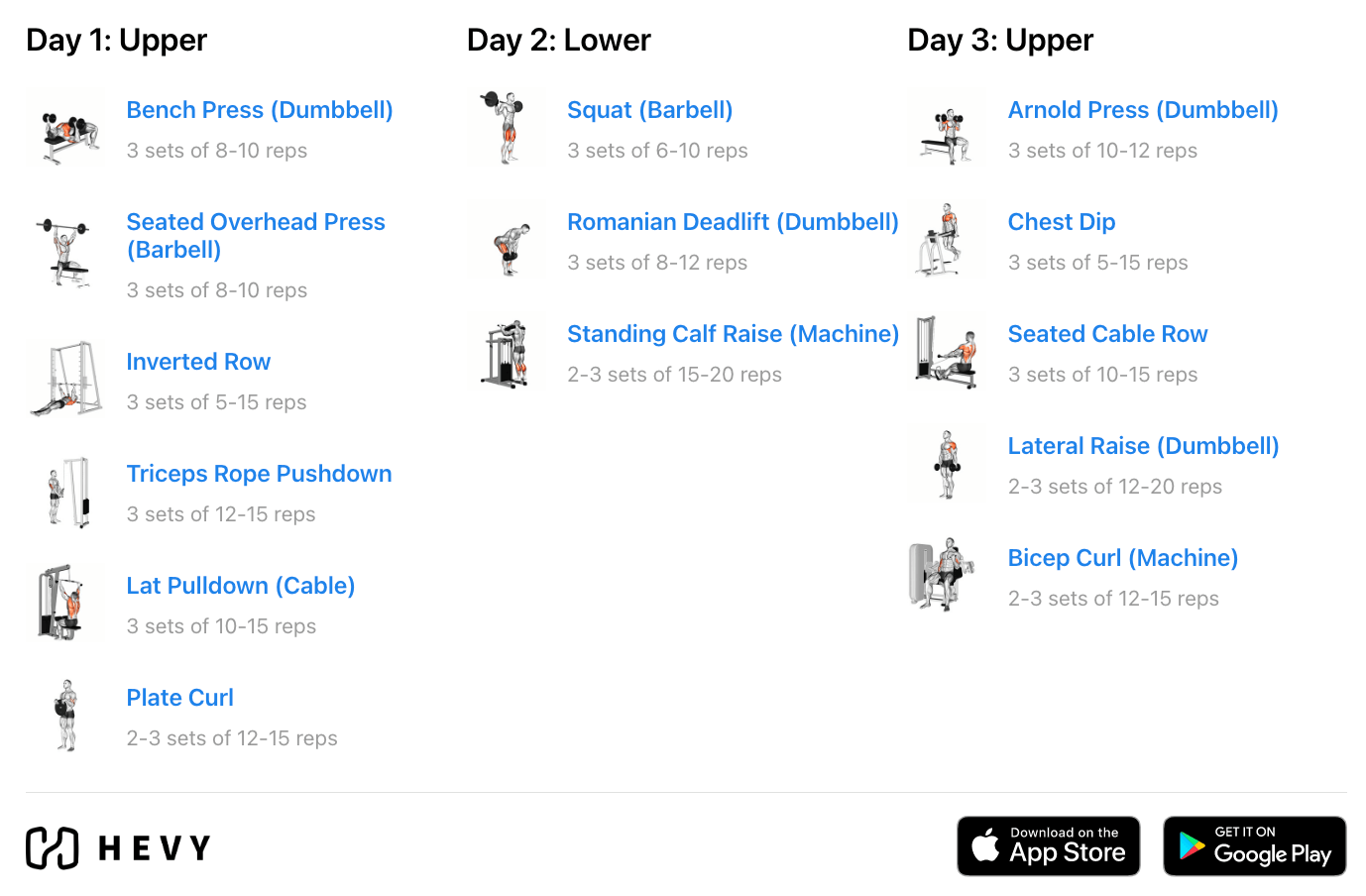Image resolution: width=1366 pixels, height=896 pixels.
Task: Click the Standing Calf Raise thumbnail
Action: tap(506, 351)
